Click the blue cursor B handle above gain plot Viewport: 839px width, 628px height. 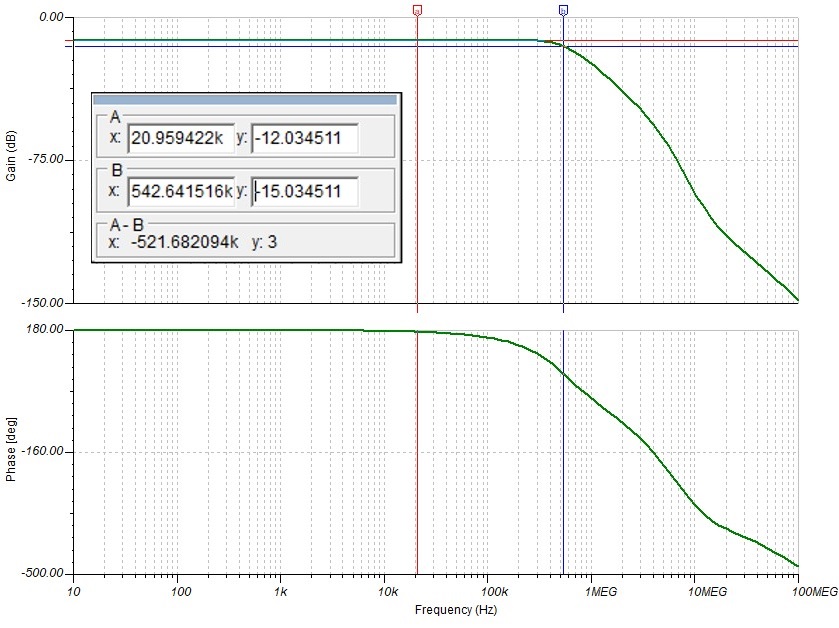point(563,9)
